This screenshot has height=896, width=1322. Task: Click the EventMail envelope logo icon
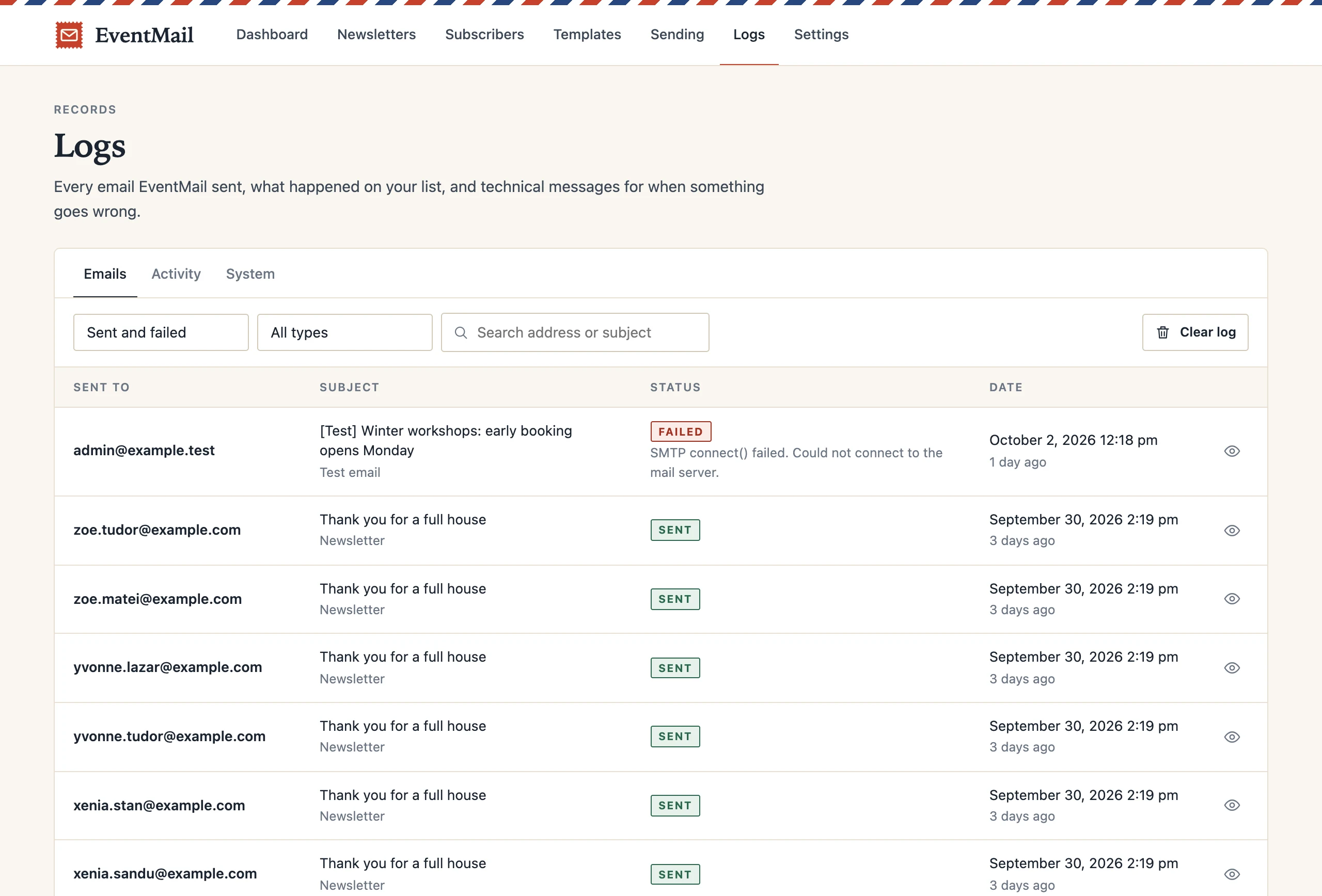point(69,35)
